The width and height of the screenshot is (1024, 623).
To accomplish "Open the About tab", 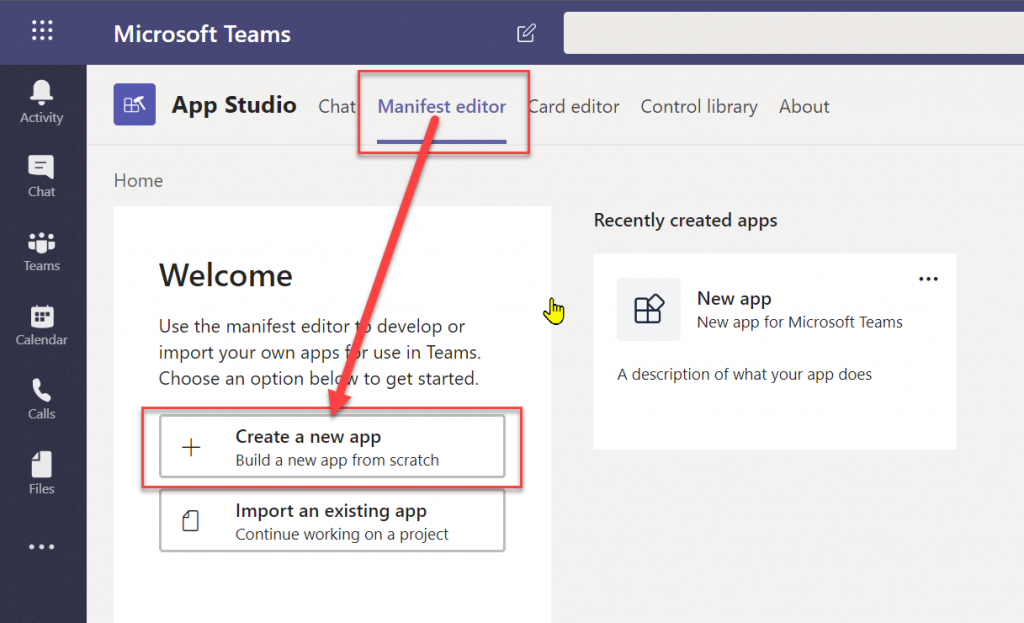I will pyautogui.click(x=804, y=106).
